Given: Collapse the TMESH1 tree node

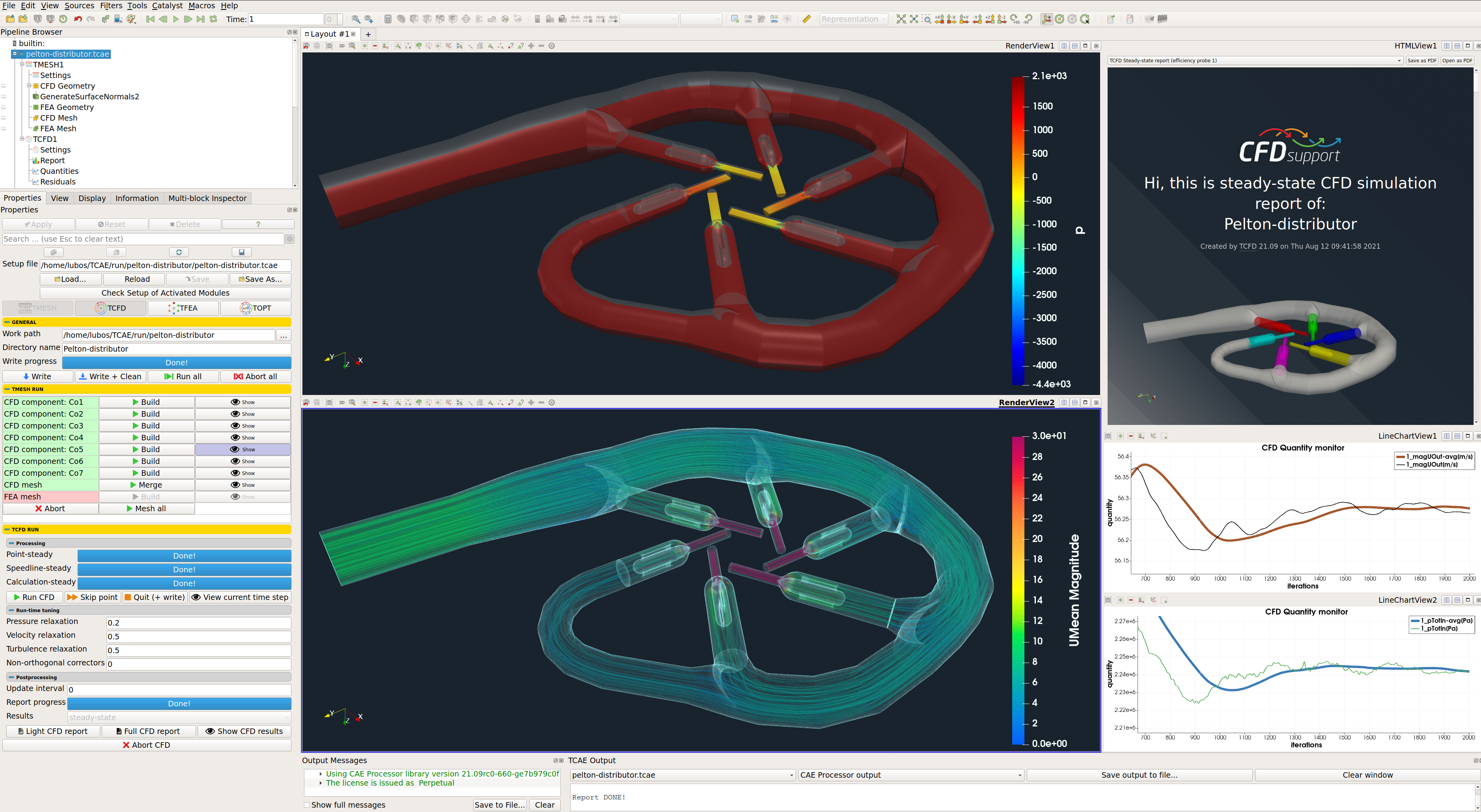Looking at the screenshot, I should [22, 64].
